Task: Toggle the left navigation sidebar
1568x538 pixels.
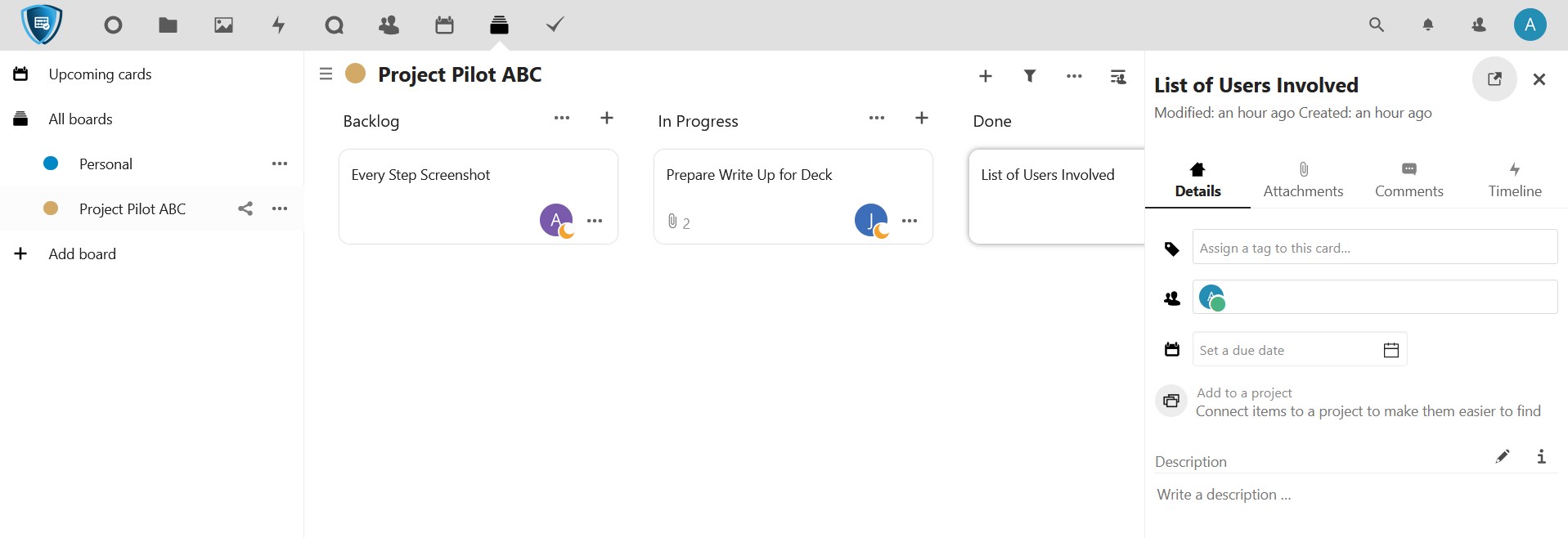Action: tap(326, 74)
